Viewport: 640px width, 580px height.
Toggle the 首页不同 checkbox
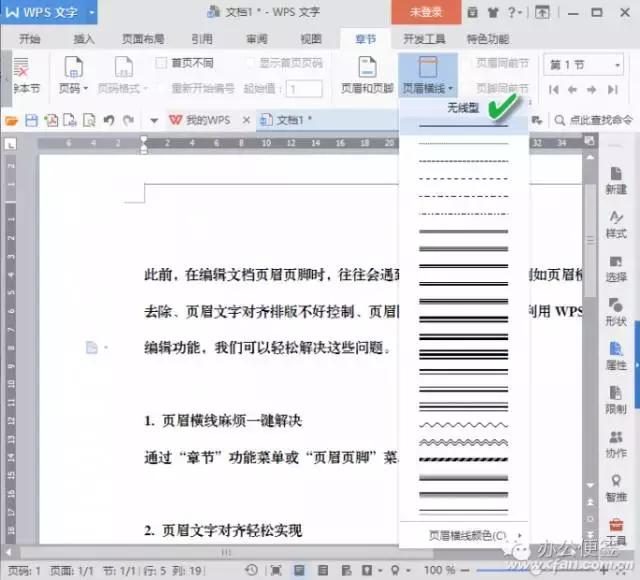[x=161, y=63]
